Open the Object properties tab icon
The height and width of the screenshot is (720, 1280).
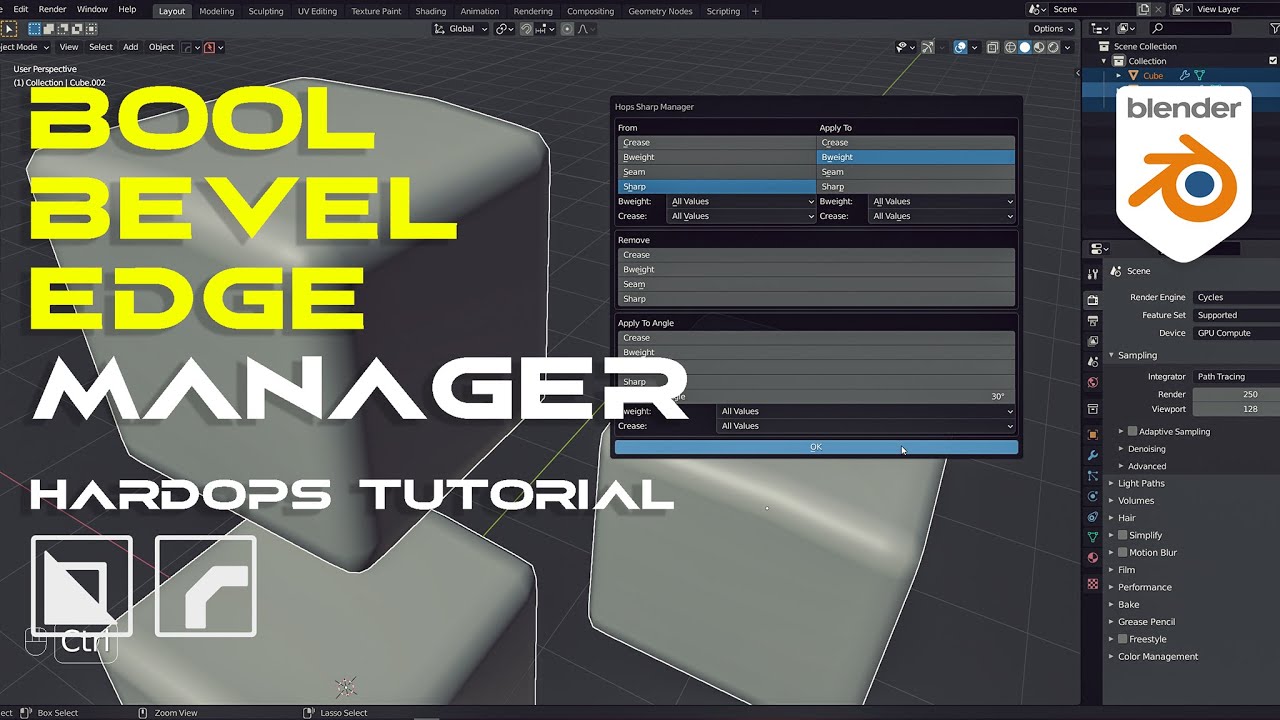tap(1092, 435)
